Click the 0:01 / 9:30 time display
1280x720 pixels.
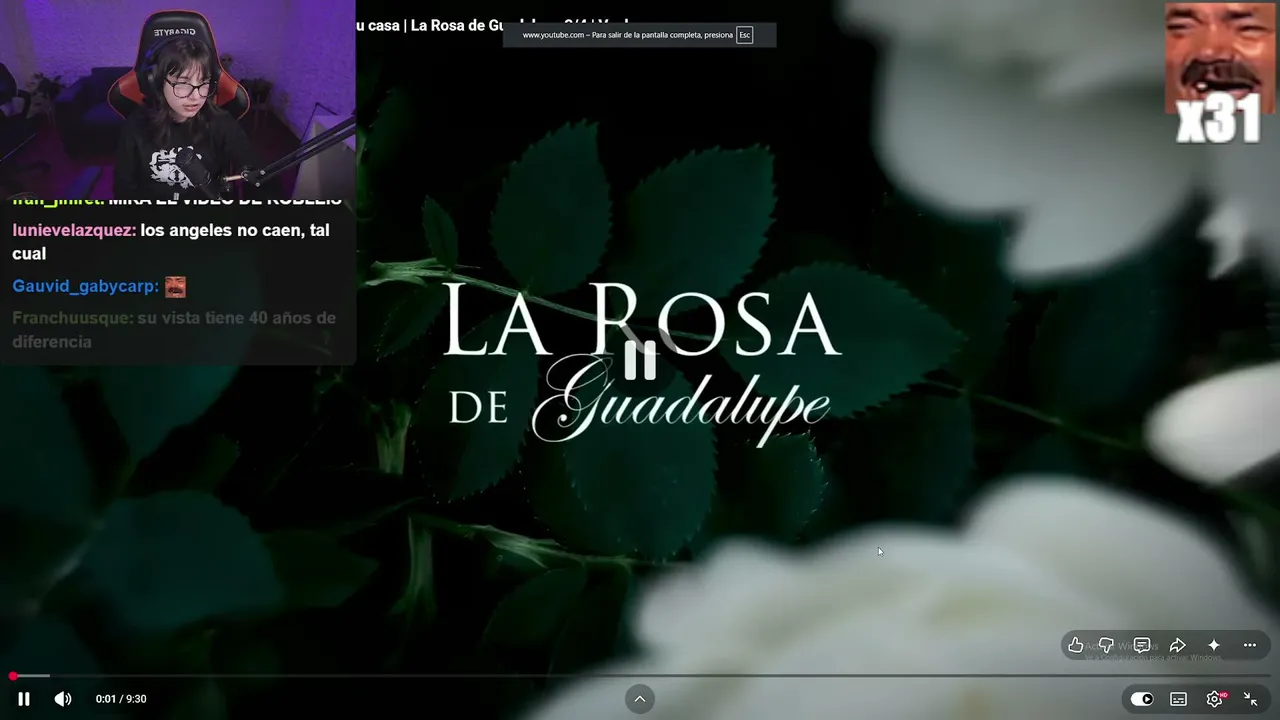point(121,699)
